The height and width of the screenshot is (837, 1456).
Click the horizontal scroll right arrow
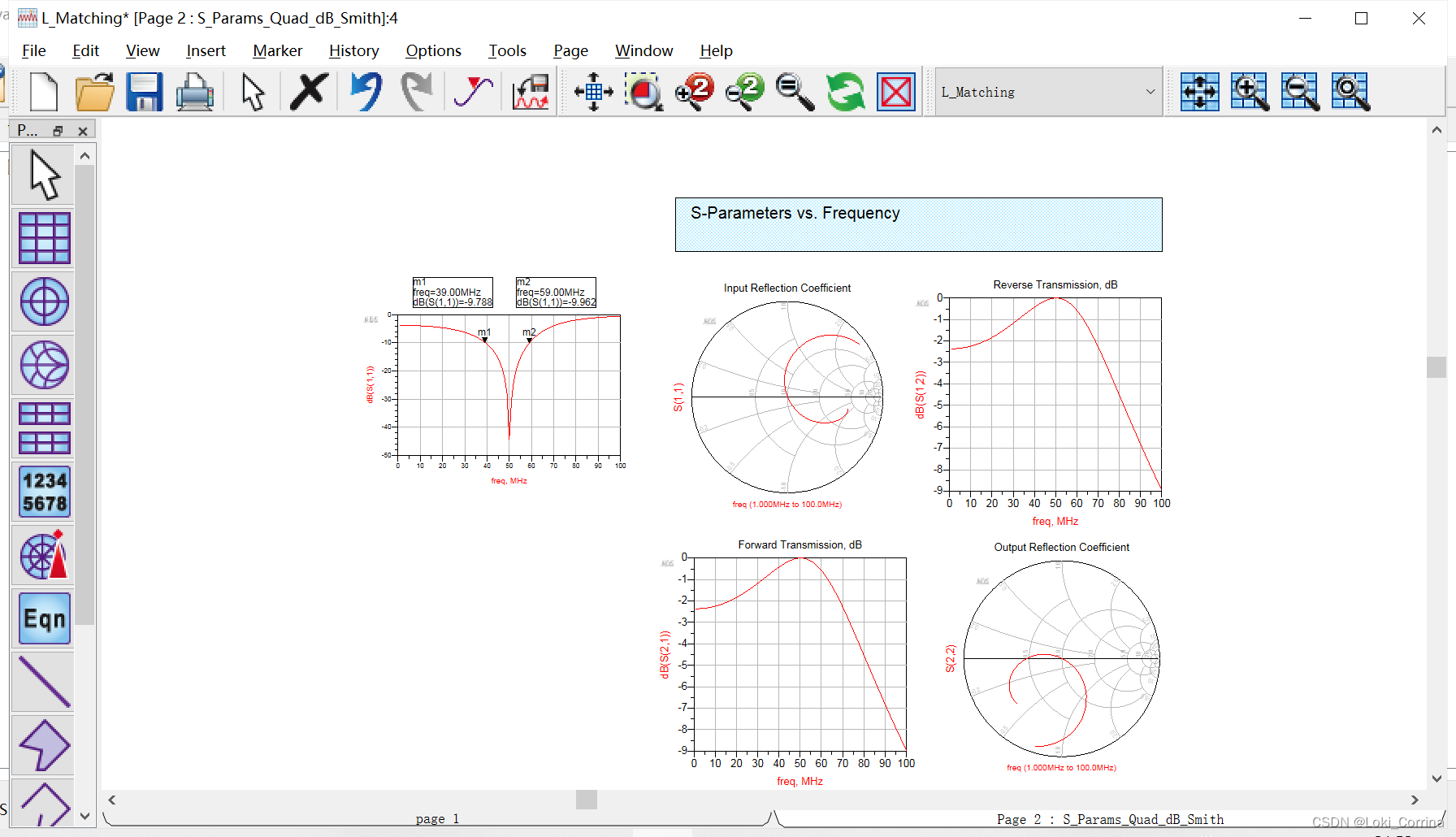(1415, 800)
